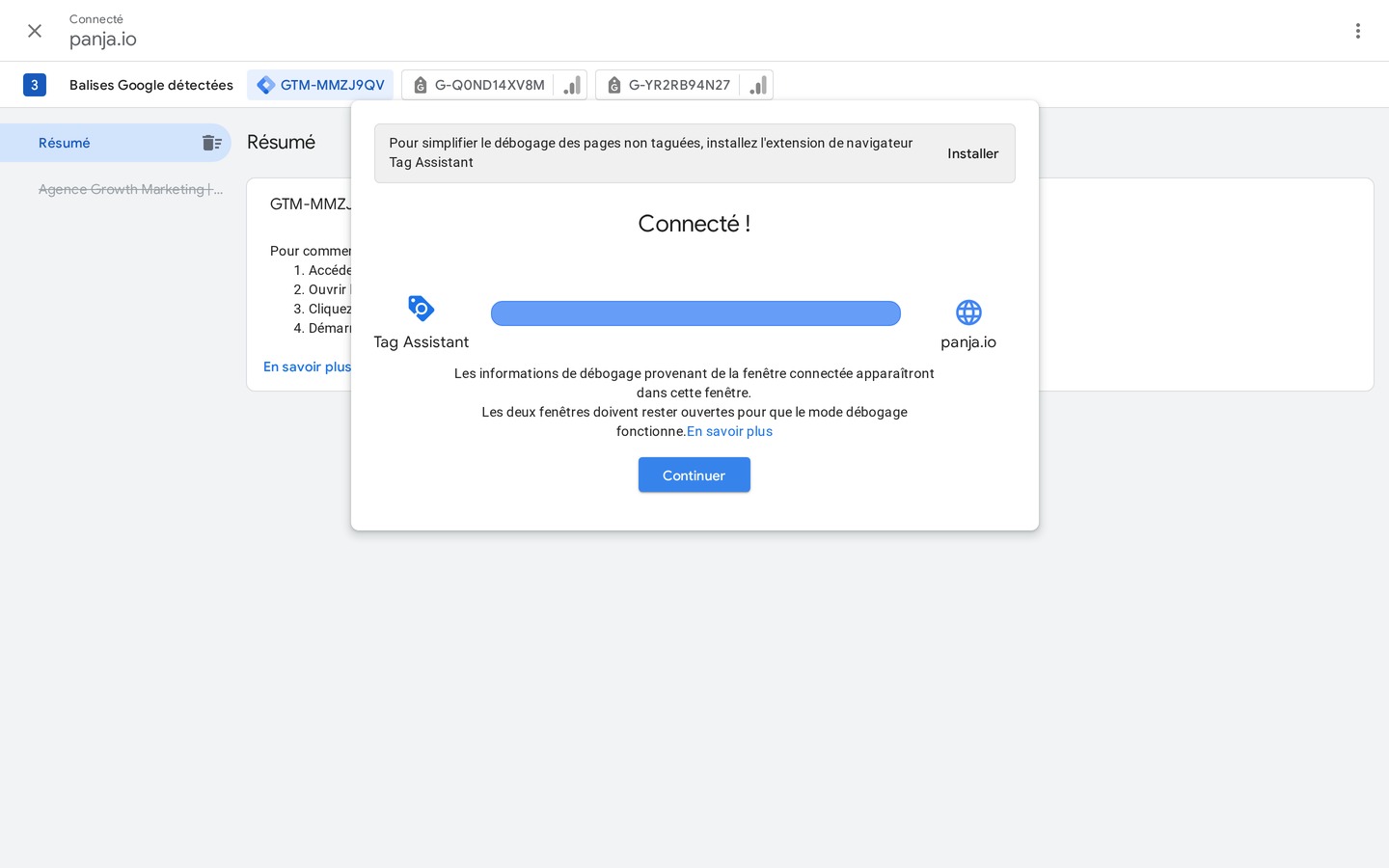
Task: Click Installer to add the browser extension
Action: (972, 153)
